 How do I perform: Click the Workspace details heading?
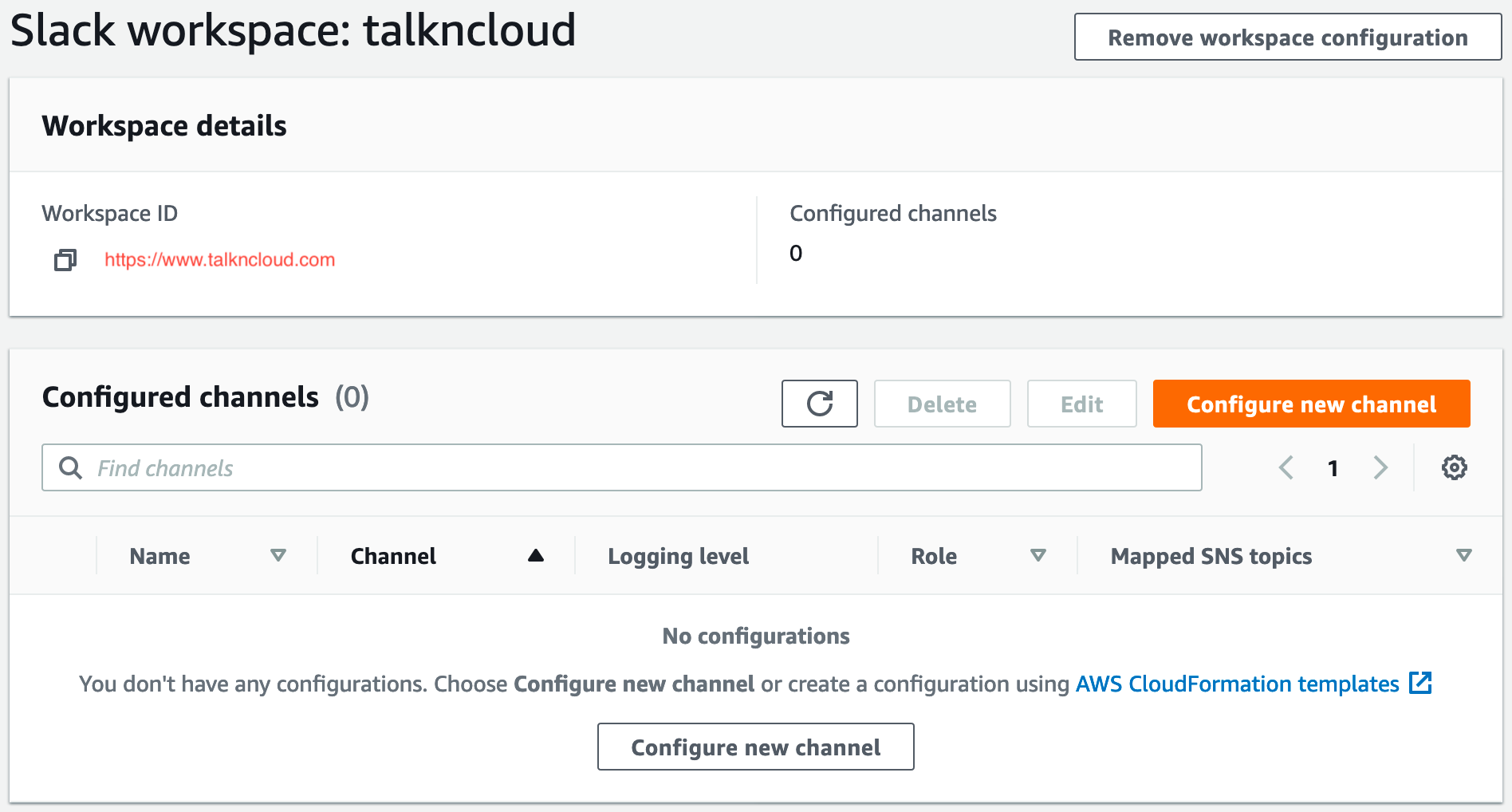click(x=164, y=125)
